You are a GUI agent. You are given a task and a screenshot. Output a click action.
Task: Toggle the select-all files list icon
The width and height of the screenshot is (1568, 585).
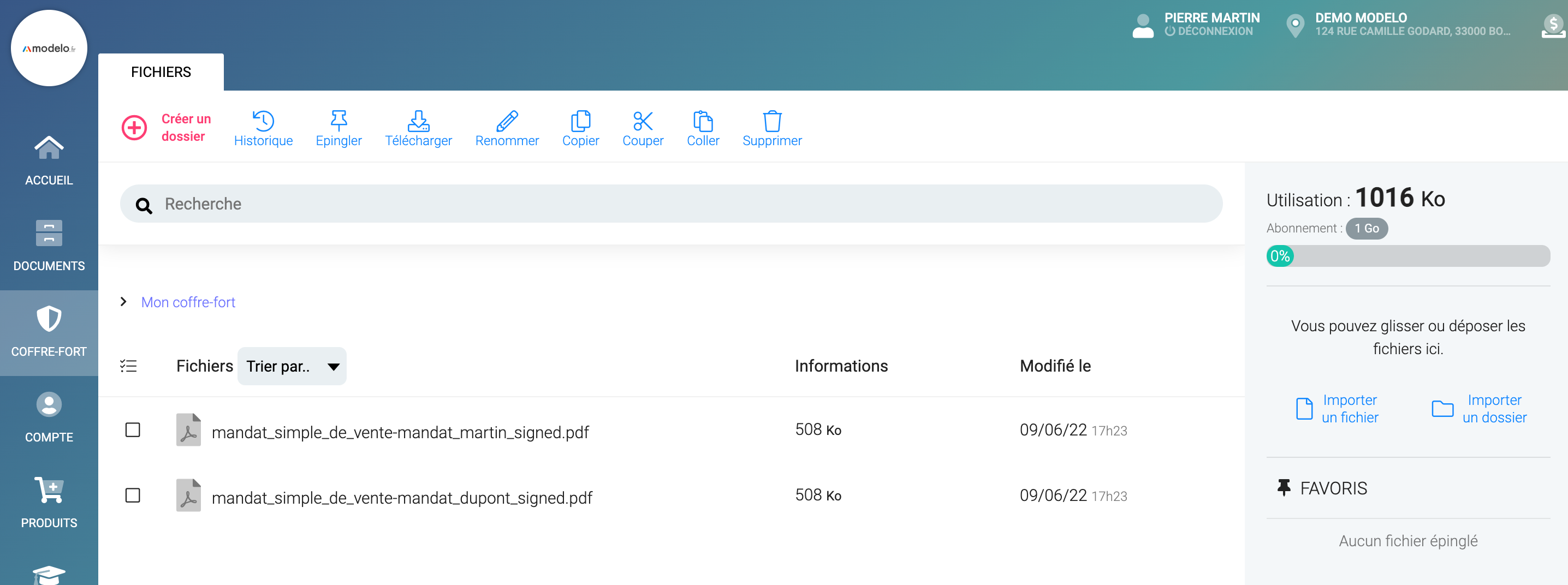[x=128, y=366]
